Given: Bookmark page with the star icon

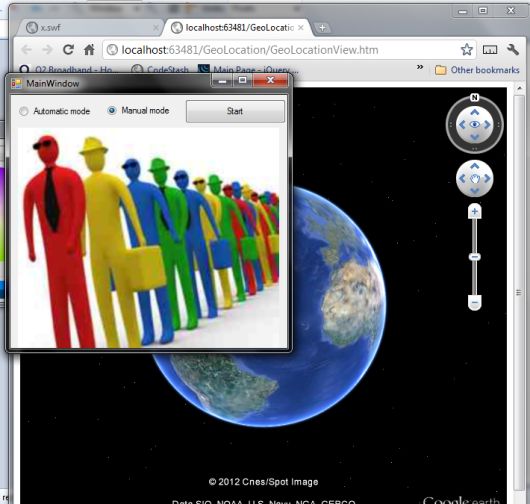Looking at the screenshot, I should (466, 50).
